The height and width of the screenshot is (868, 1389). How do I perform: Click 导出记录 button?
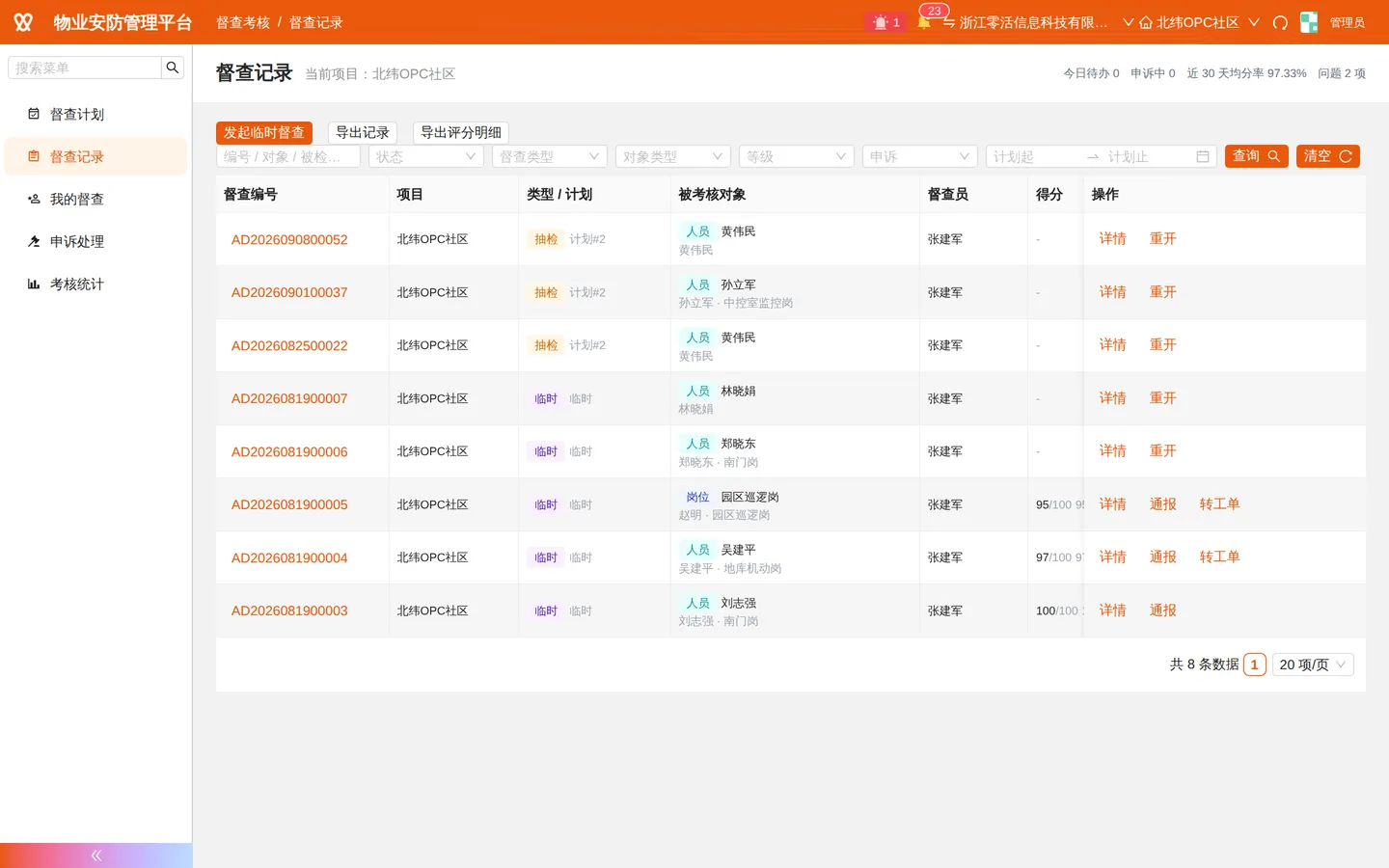coord(363,132)
